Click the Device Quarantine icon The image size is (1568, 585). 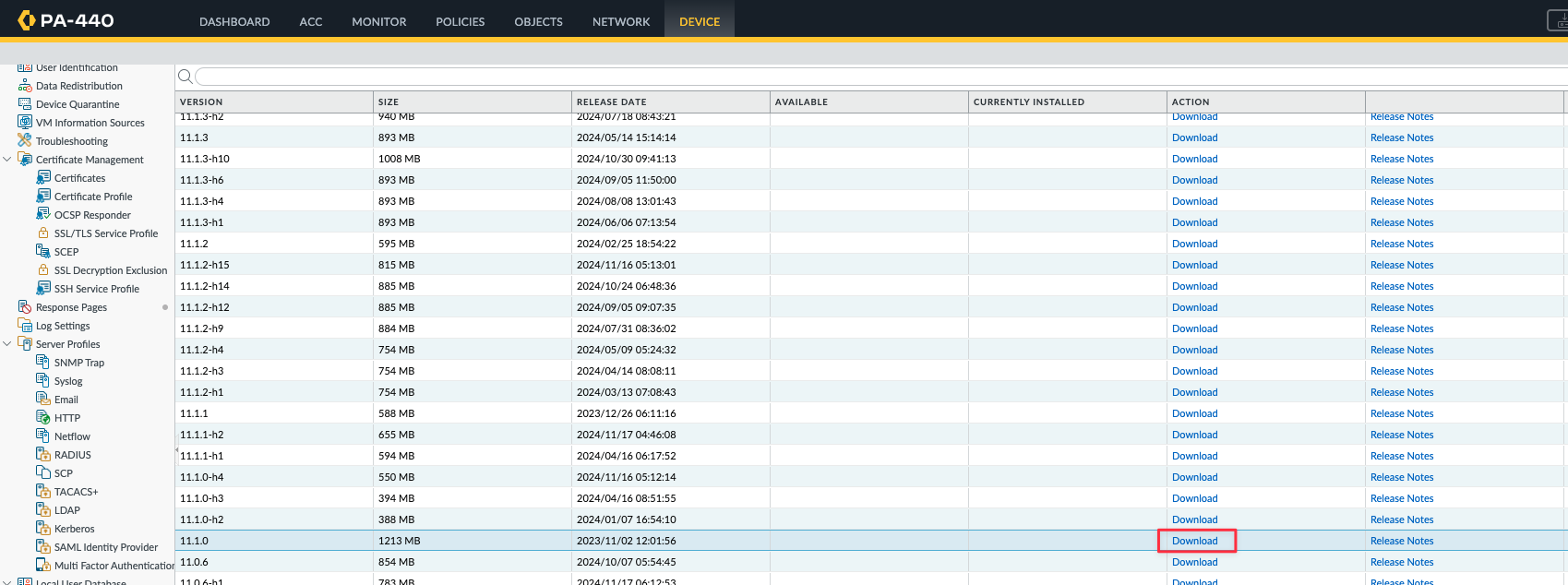(25, 104)
